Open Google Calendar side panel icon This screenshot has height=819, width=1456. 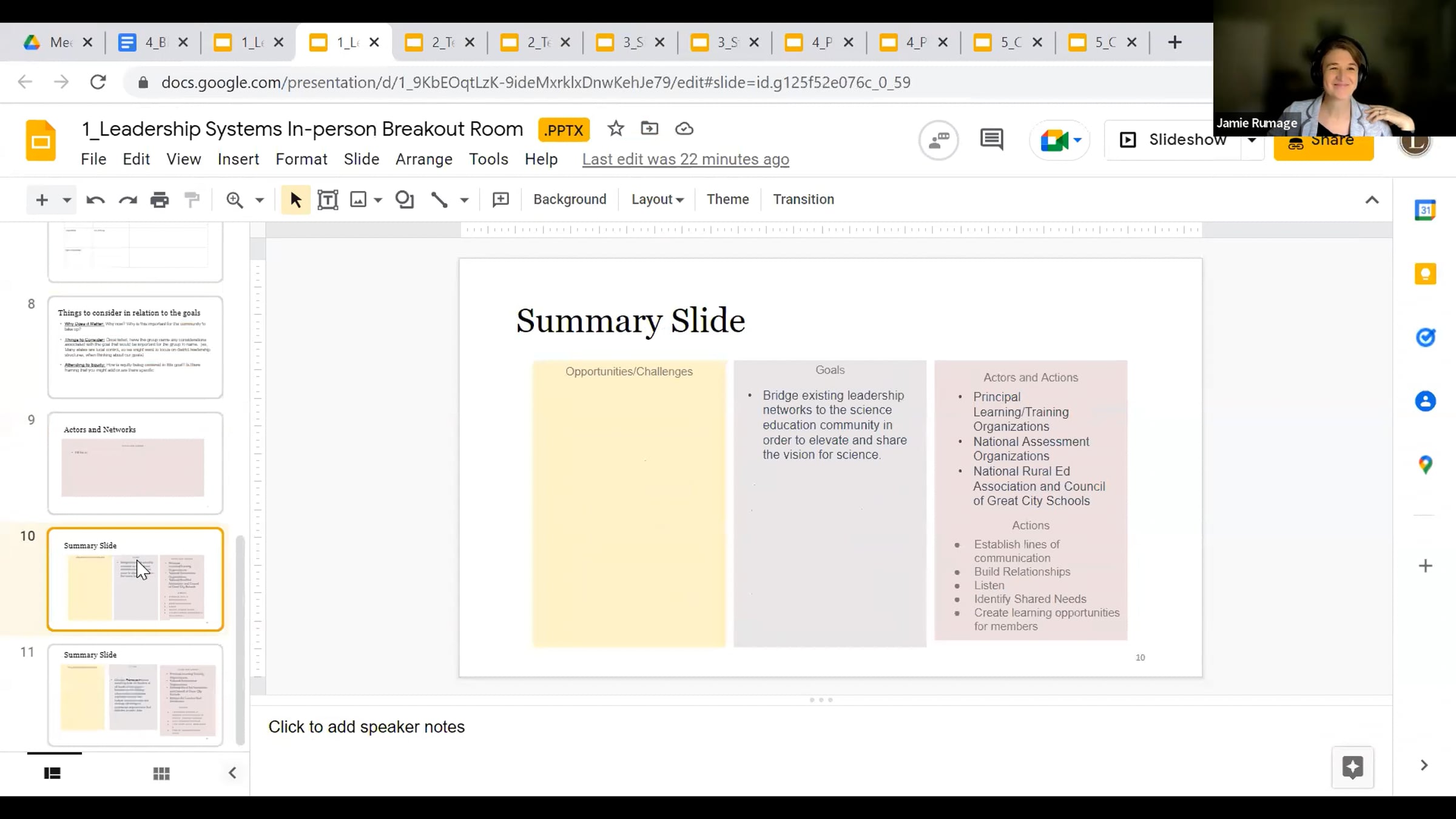[1425, 211]
